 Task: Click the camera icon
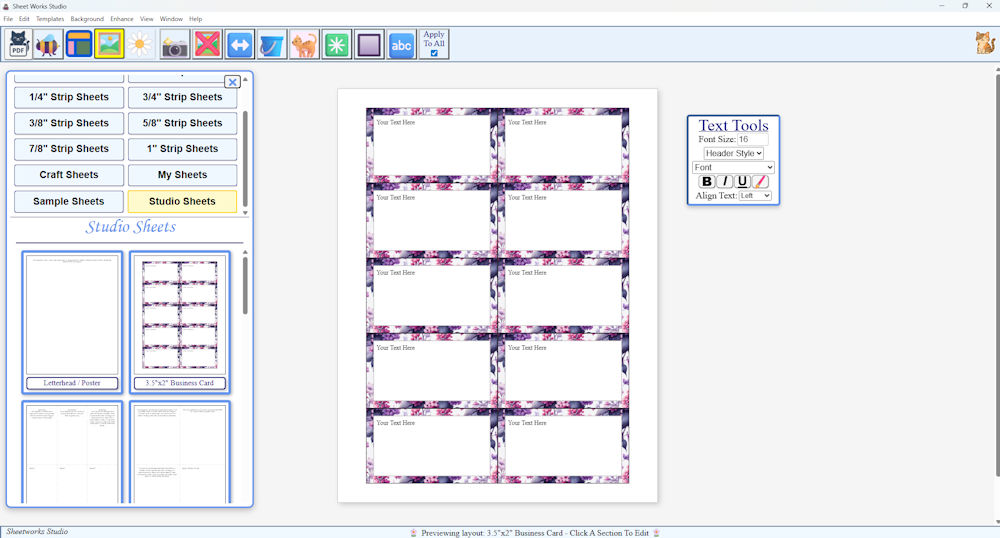(x=175, y=44)
